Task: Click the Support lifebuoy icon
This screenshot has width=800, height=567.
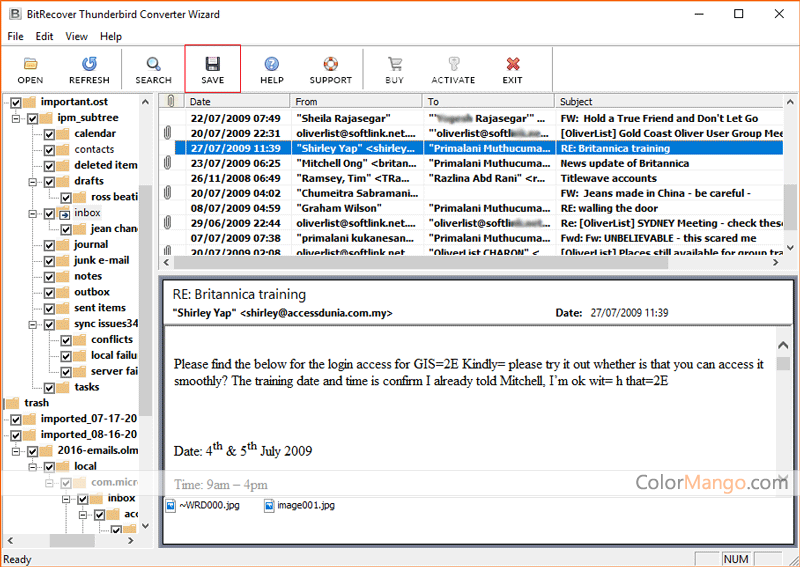Action: coord(331,64)
